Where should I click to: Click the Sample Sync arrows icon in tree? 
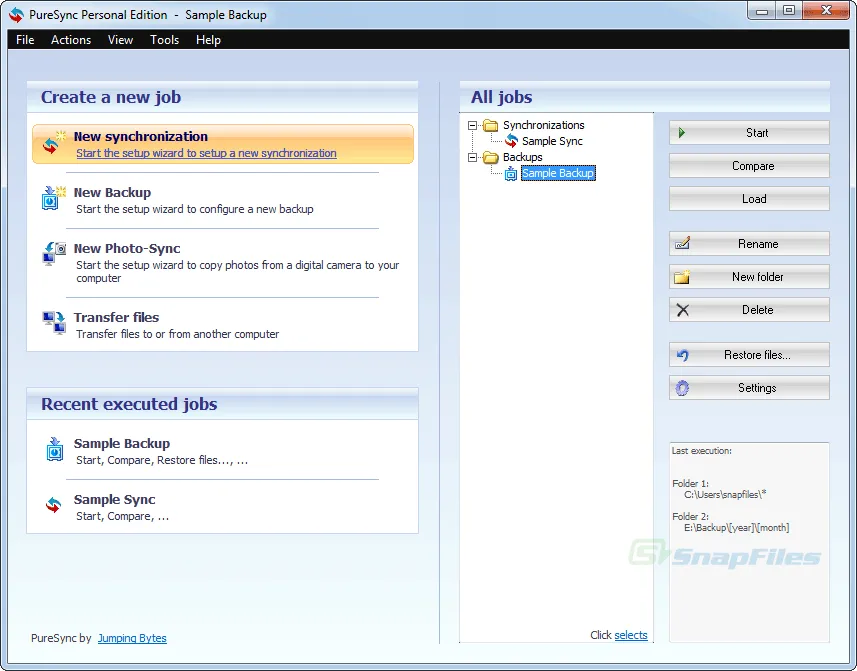click(x=511, y=141)
